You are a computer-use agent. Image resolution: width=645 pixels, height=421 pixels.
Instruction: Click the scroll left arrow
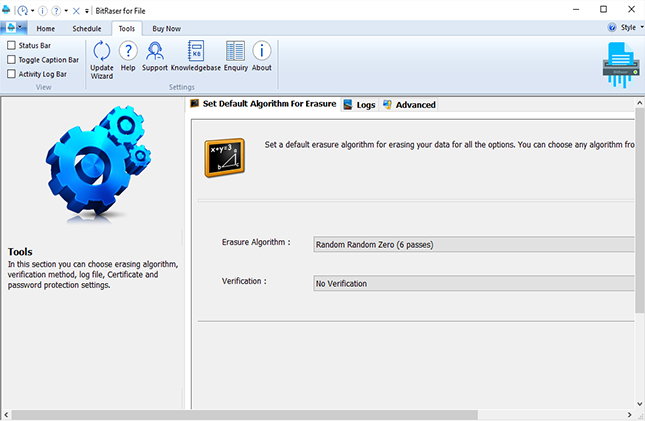coord(6,415)
